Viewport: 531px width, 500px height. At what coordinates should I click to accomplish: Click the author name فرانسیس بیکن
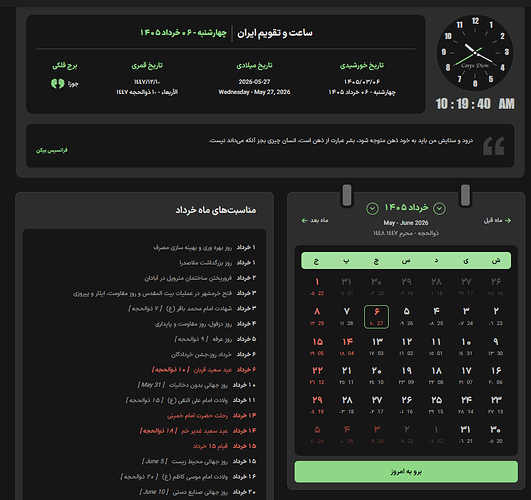coord(52,150)
